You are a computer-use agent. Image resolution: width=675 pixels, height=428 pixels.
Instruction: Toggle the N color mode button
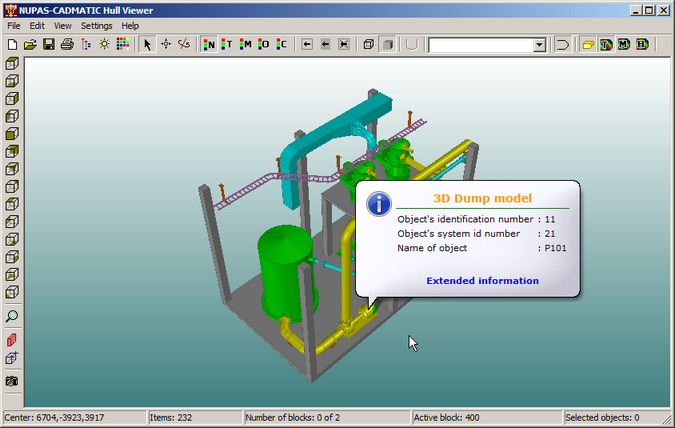tap(209, 44)
